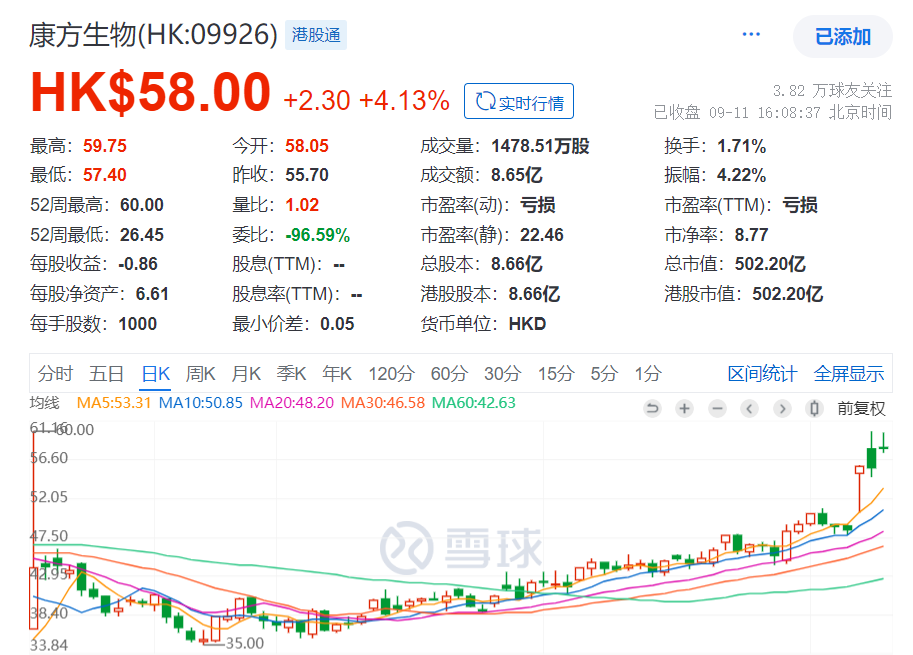The height and width of the screenshot is (655, 913).
Task: Click the +4.13% change percentage
Action: 404,101
